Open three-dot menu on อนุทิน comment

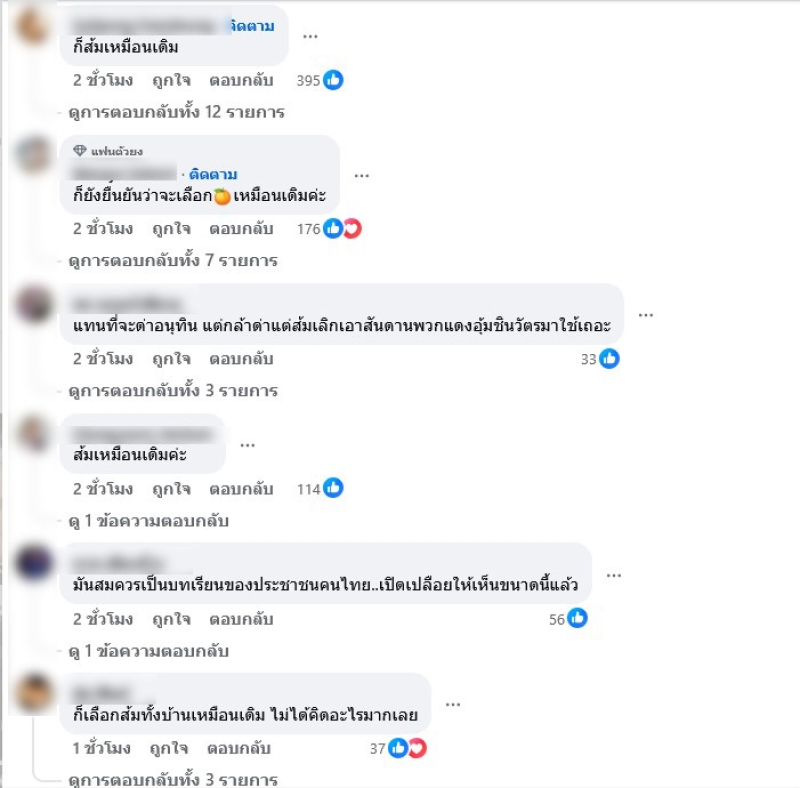pos(646,315)
